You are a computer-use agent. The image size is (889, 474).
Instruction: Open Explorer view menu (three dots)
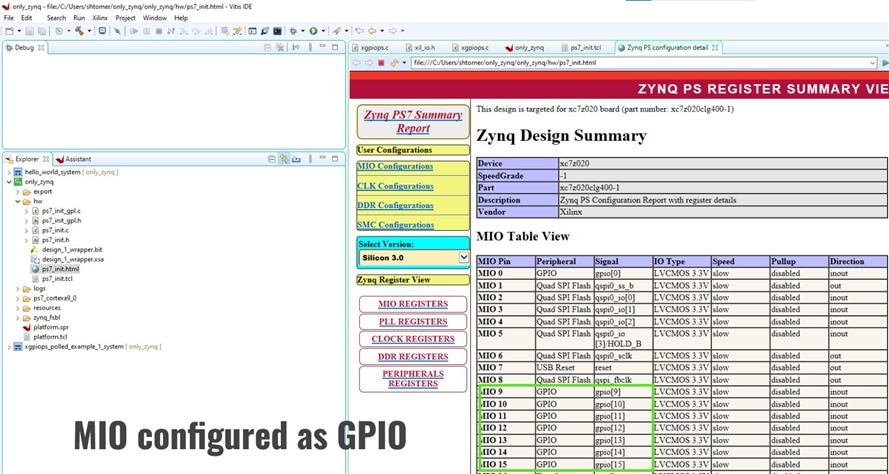point(310,159)
